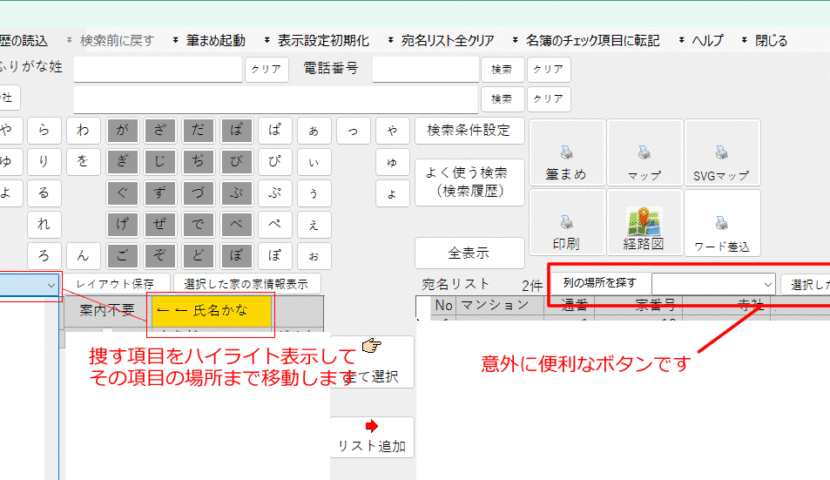The height and width of the screenshot is (480, 830).
Task: Click the 電話番号 input field
Action: coord(425,69)
